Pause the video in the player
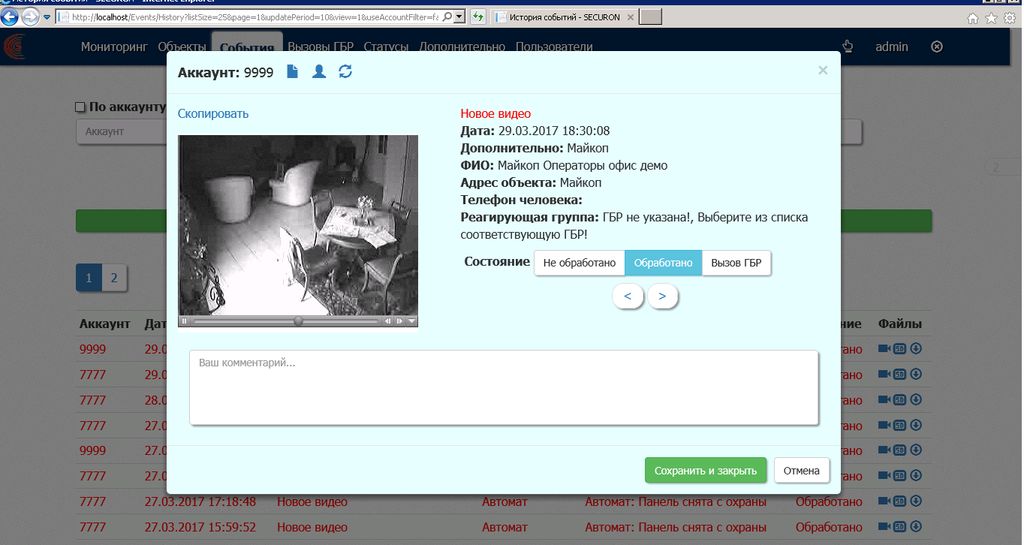 pos(184,321)
